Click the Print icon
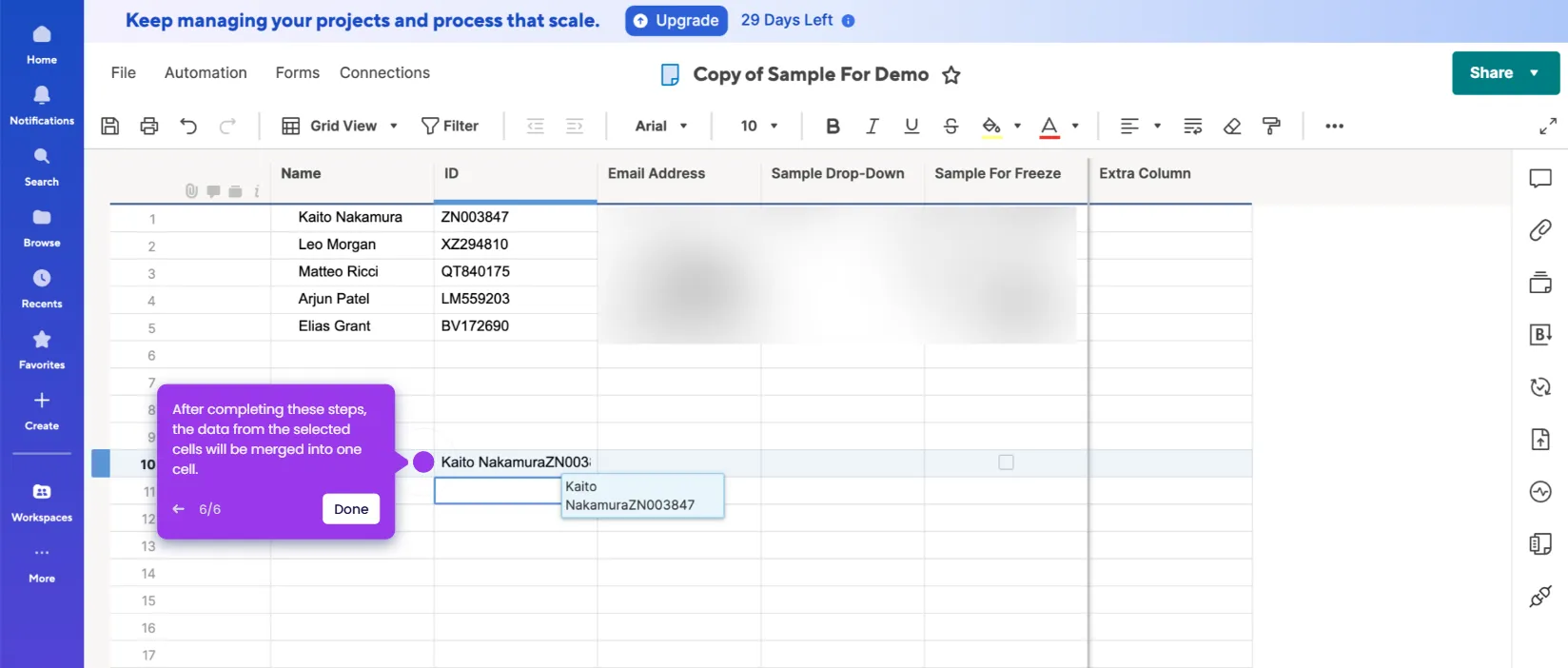Screen dimensions: 1568x668 [x=149, y=126]
